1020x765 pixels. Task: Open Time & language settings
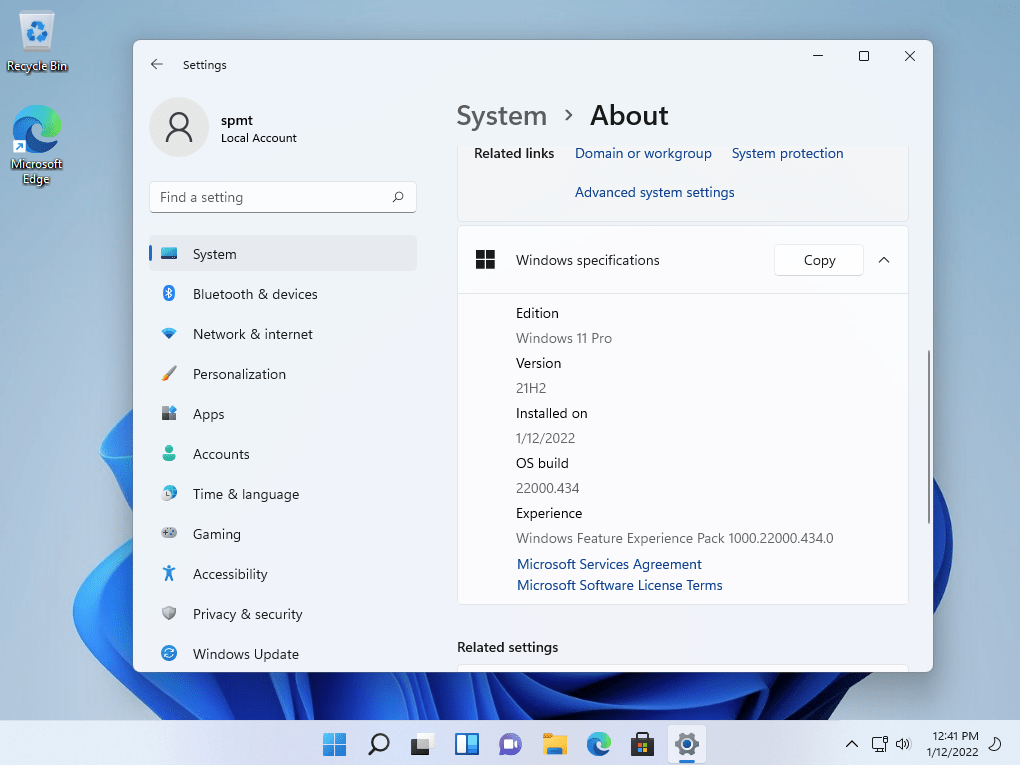pos(283,494)
